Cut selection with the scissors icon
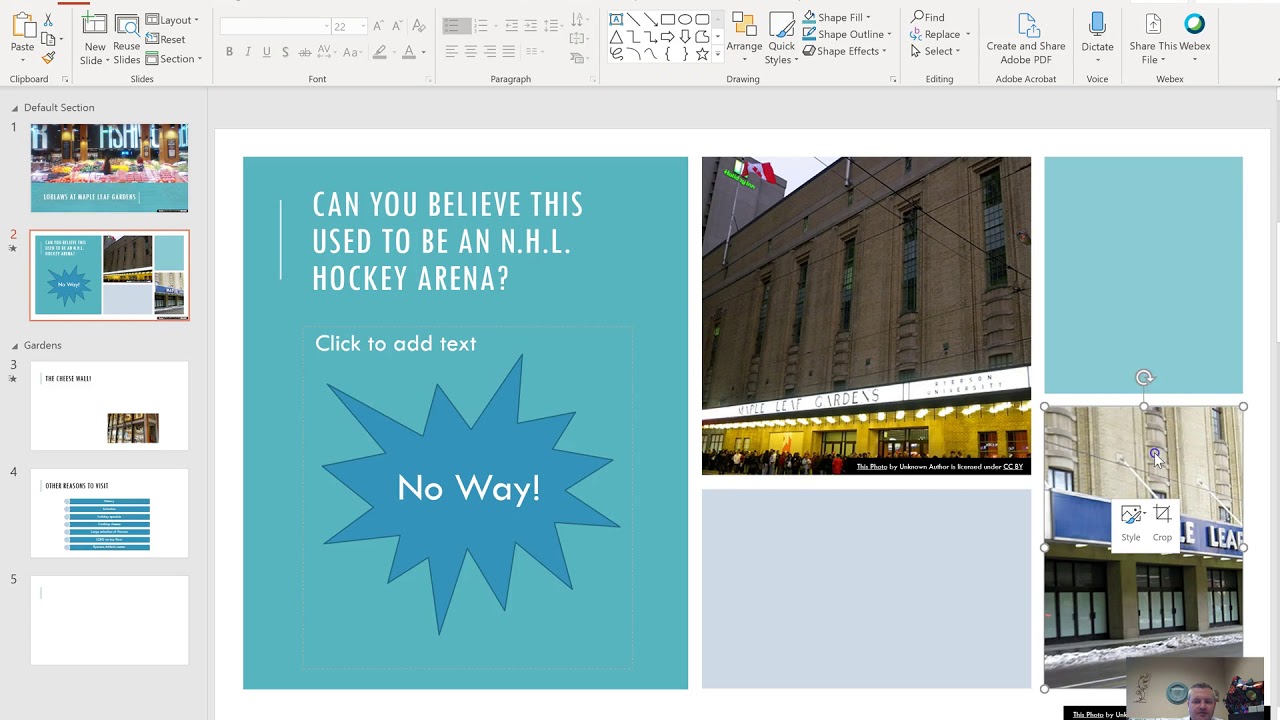The image size is (1280, 720). [48, 22]
